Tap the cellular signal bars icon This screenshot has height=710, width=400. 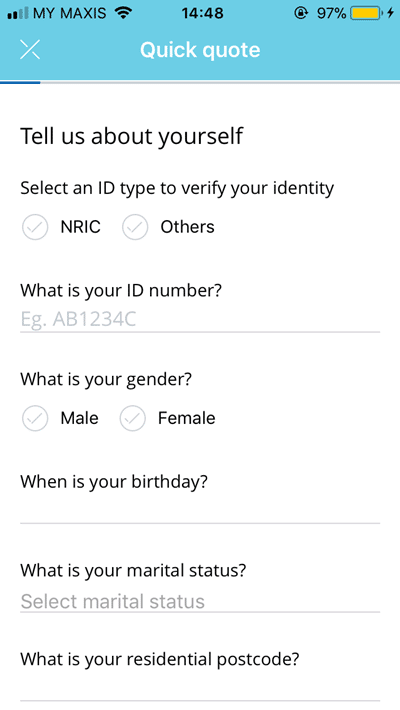click(x=18, y=14)
